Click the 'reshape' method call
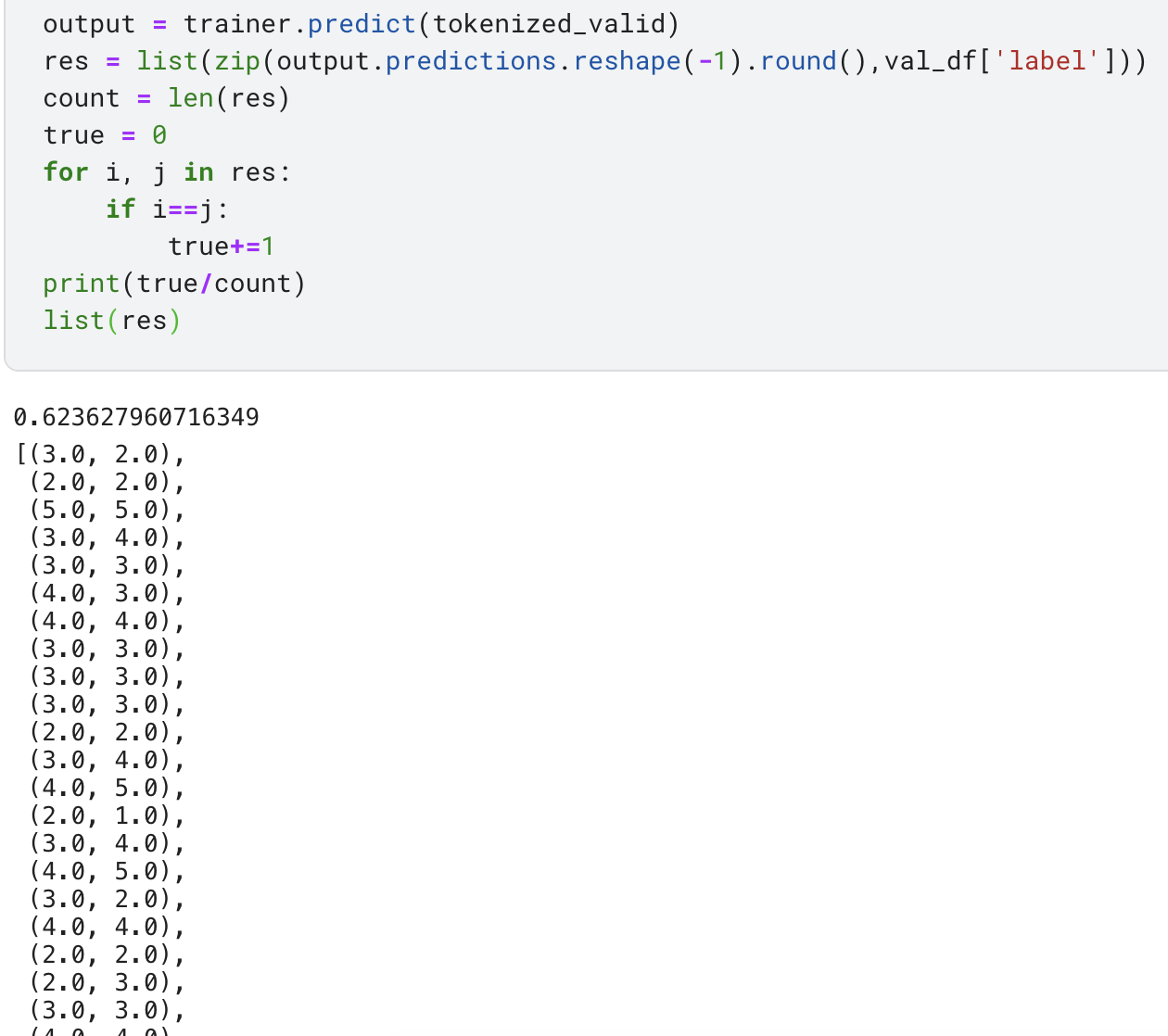 628,61
